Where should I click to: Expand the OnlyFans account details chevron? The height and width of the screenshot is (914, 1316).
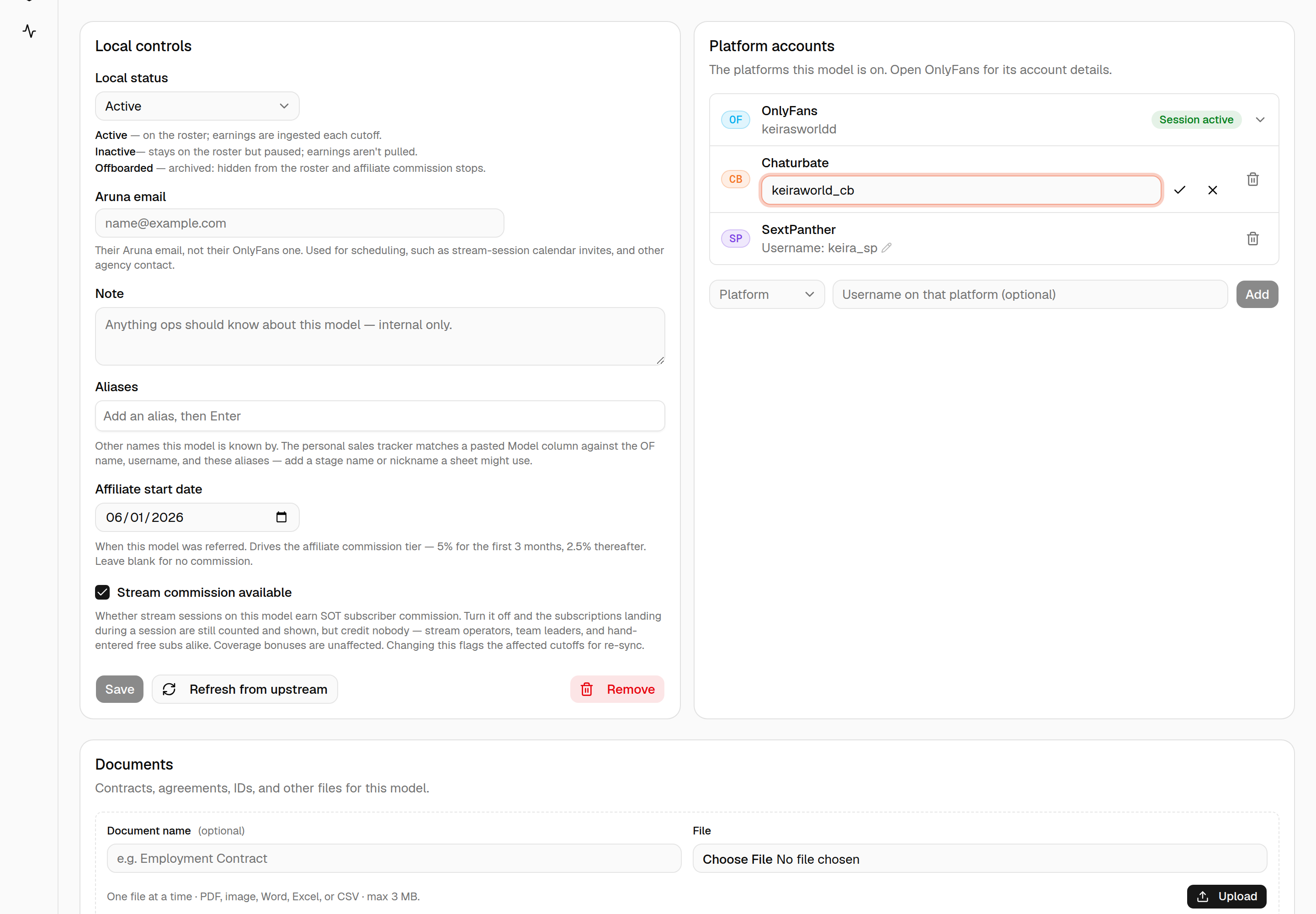point(1260,120)
